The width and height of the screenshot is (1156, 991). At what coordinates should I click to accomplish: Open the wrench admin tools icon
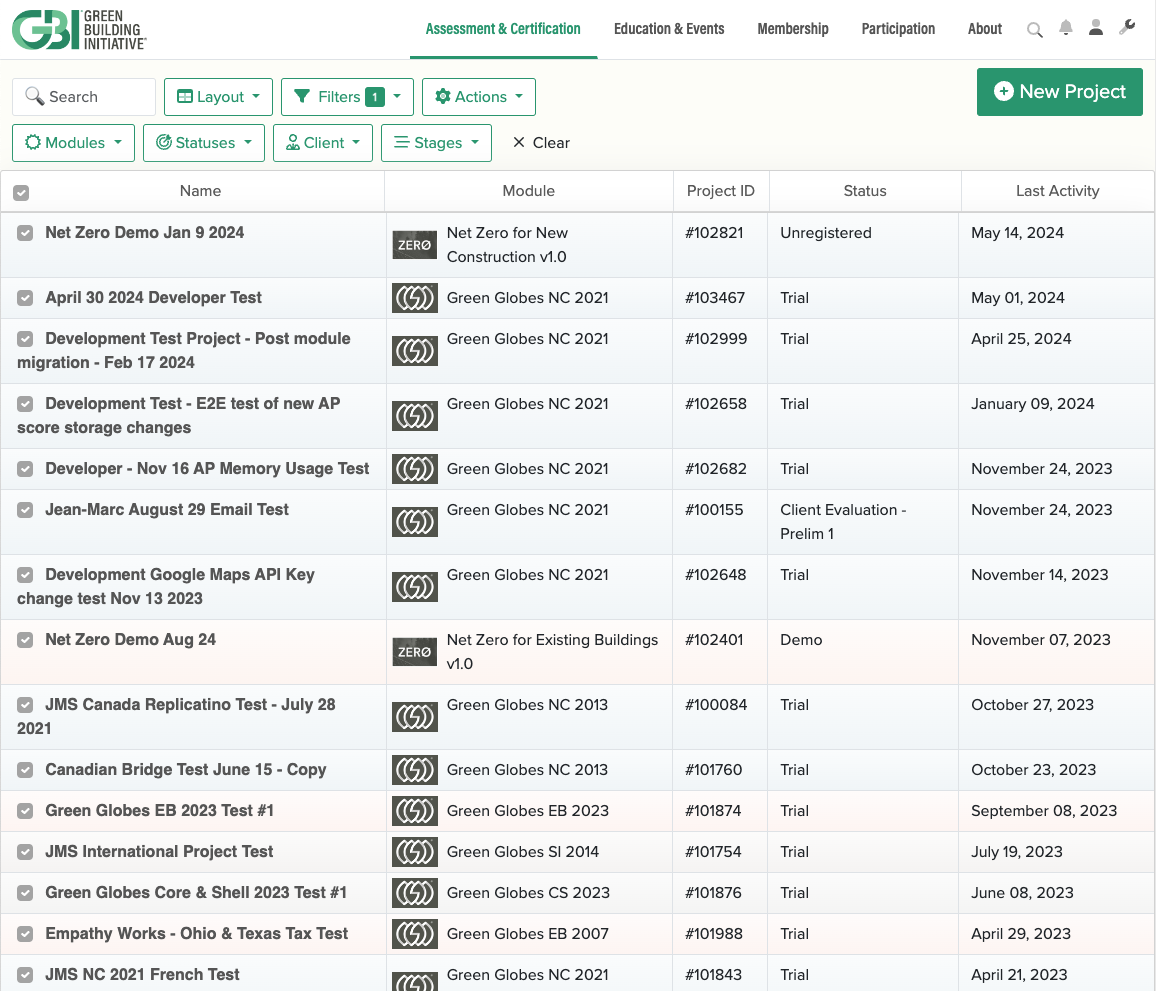click(1127, 28)
